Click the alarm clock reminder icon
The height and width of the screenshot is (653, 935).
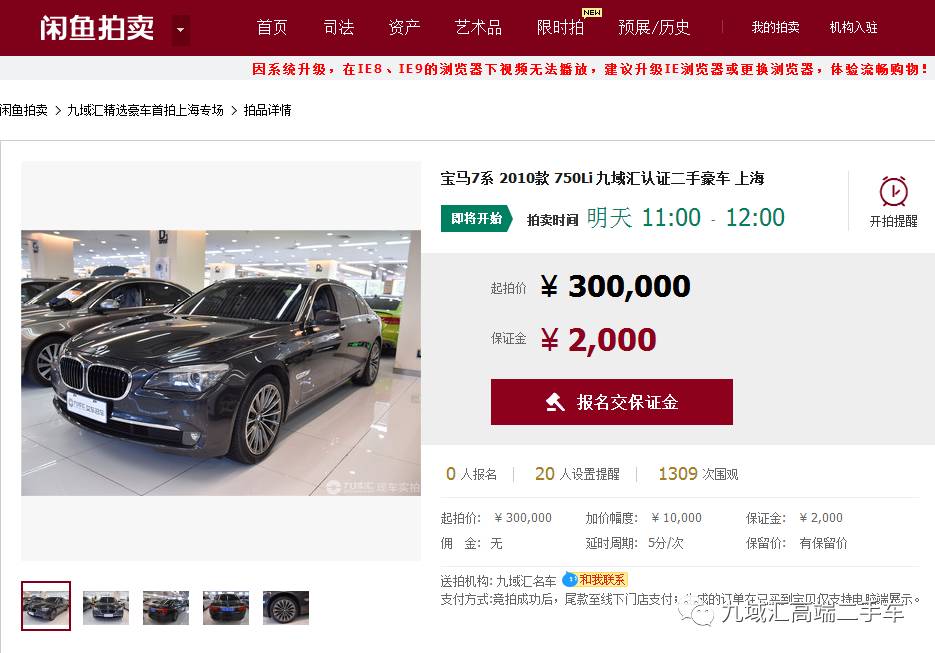(893, 191)
